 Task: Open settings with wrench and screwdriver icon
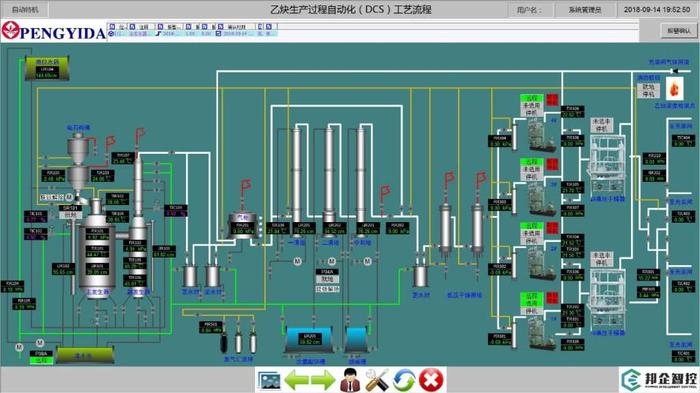pyautogui.click(x=377, y=380)
